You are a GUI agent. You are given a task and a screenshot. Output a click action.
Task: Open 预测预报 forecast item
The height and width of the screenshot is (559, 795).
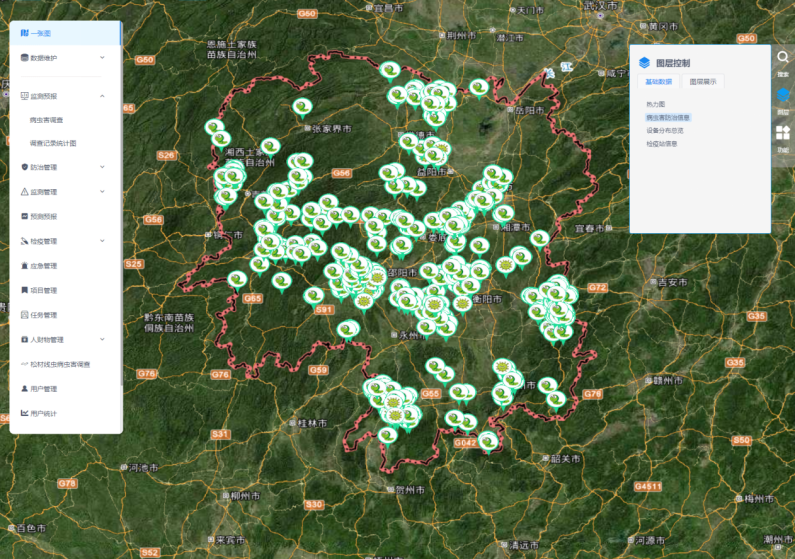43,216
